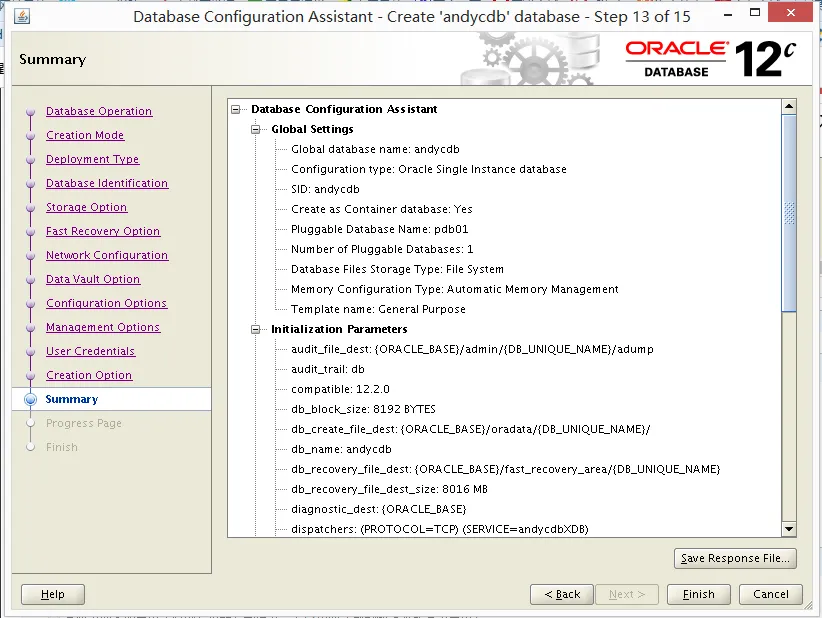Select the 'diagnostic_dest: {ORACLE_BASE}' row
The image size is (822, 618).
click(378, 509)
